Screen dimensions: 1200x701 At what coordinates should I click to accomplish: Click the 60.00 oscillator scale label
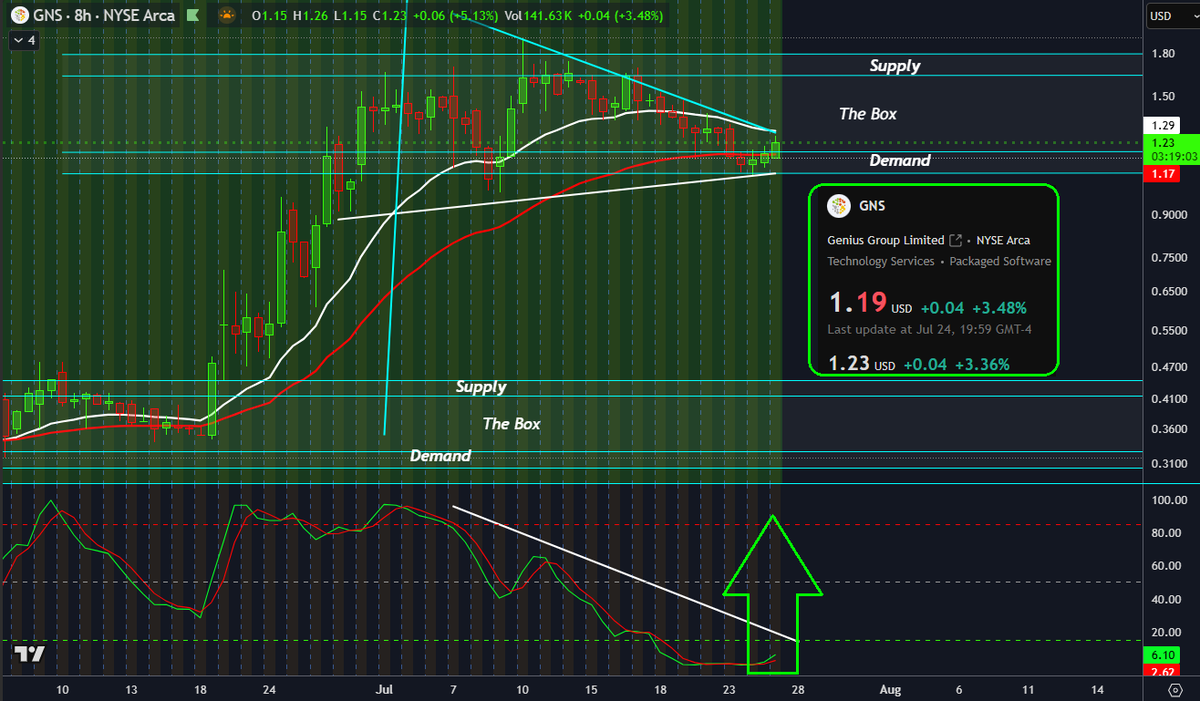tap(1166, 566)
